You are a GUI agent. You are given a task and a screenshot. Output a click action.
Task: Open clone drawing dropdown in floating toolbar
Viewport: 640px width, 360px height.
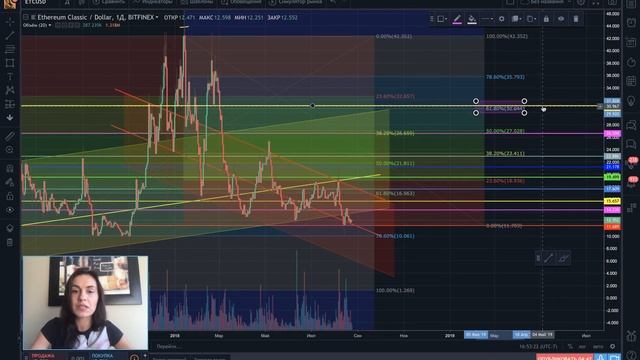coord(531,19)
